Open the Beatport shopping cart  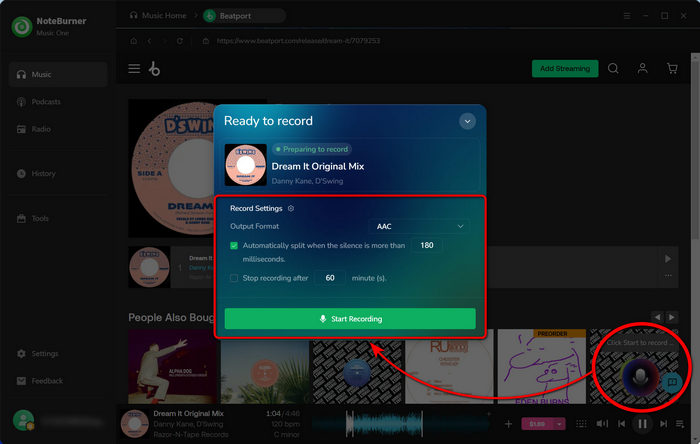672,68
